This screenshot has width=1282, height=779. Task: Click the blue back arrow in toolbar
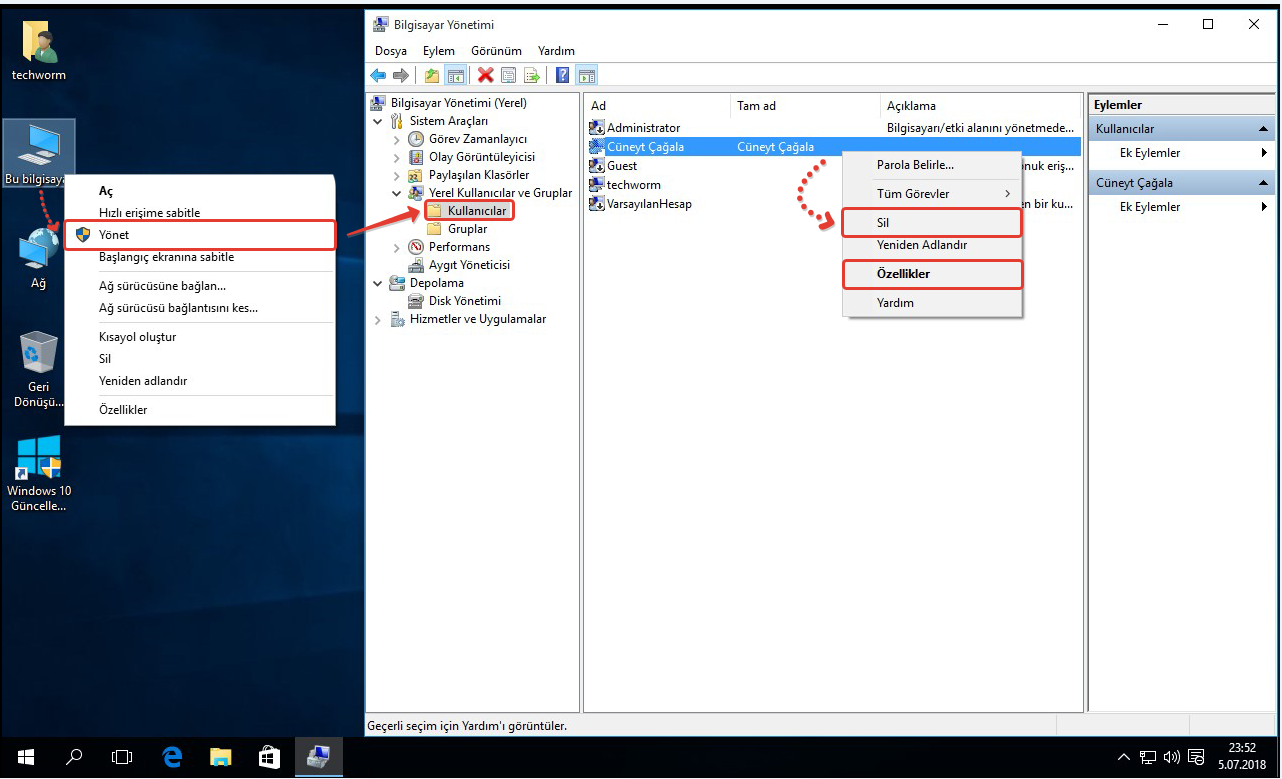click(378, 76)
